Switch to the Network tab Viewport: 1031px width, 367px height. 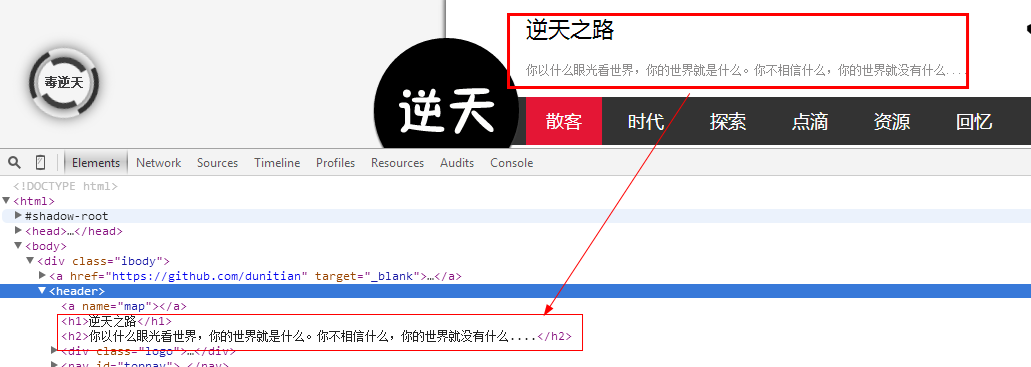(158, 162)
